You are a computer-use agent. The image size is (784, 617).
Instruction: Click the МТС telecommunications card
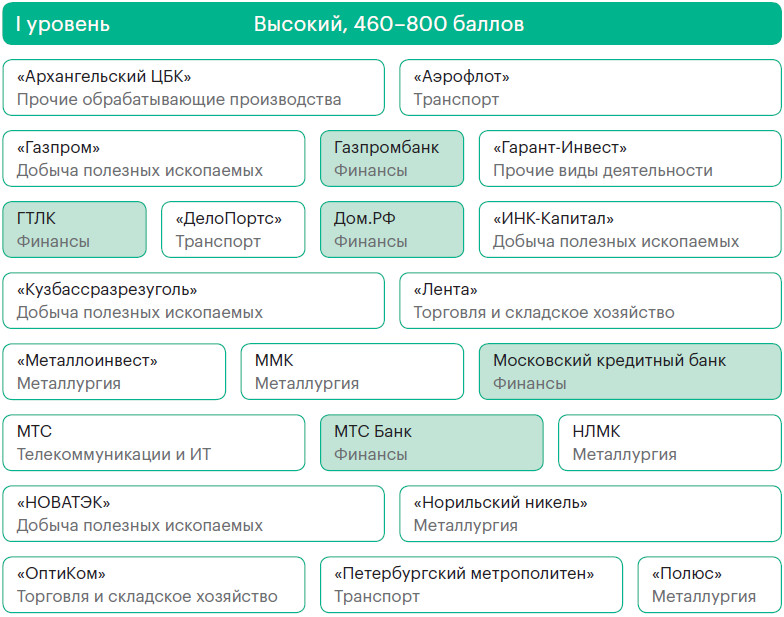coord(154,443)
